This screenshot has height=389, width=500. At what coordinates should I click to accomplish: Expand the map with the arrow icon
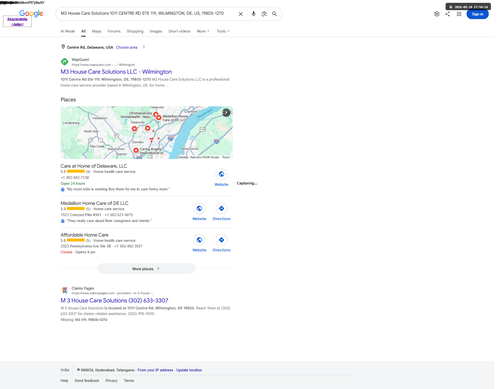(x=226, y=113)
